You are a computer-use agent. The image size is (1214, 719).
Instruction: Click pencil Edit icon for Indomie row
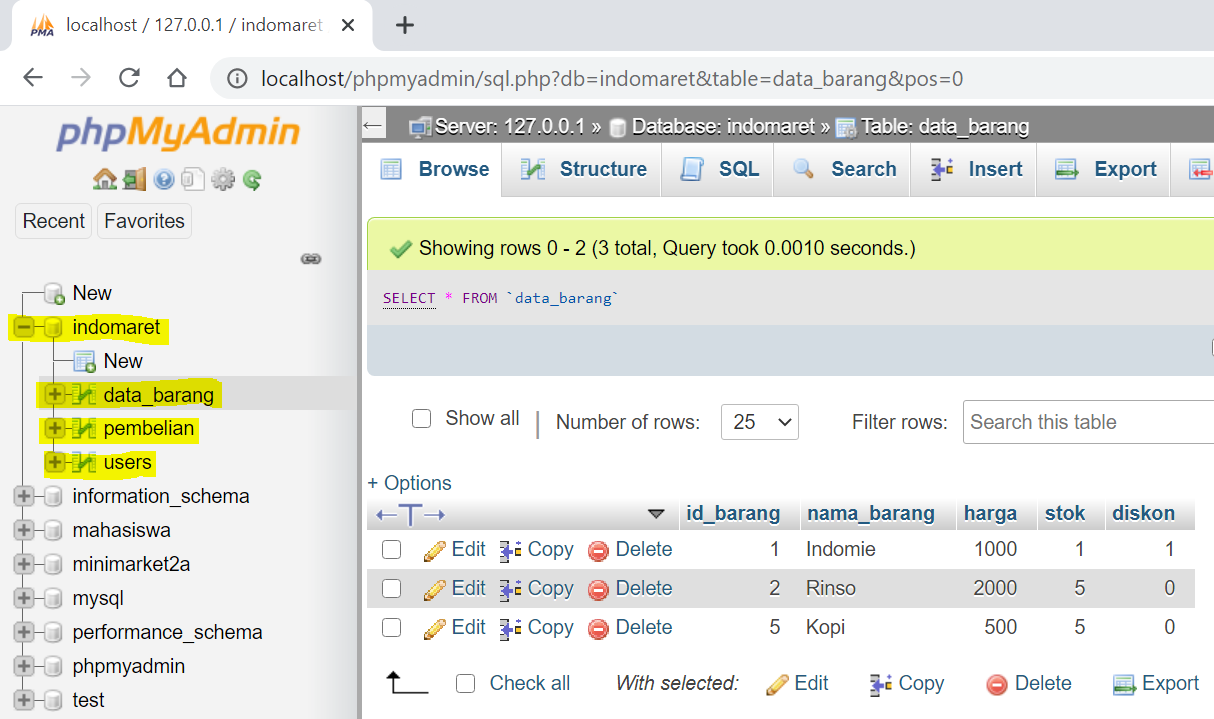click(434, 550)
